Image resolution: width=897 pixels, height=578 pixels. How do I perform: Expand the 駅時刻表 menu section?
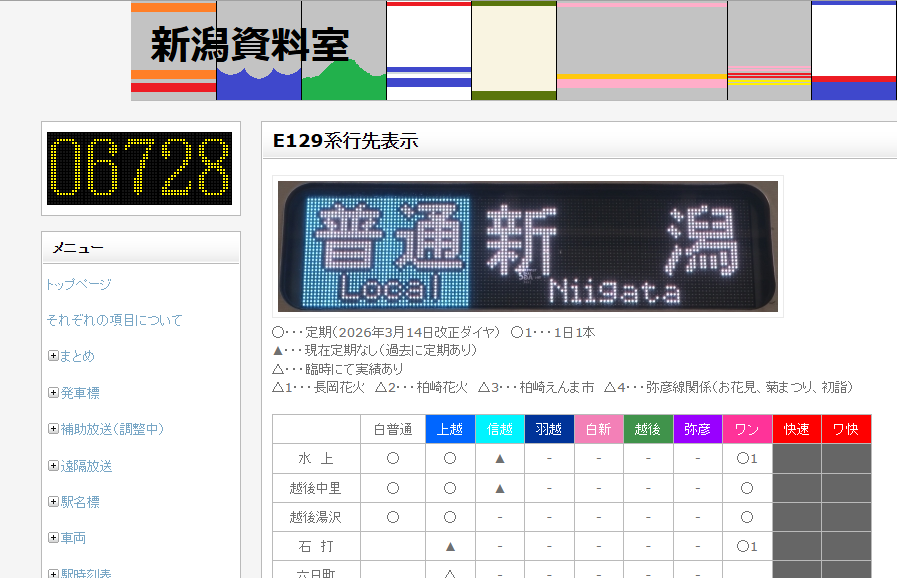tap(53, 573)
